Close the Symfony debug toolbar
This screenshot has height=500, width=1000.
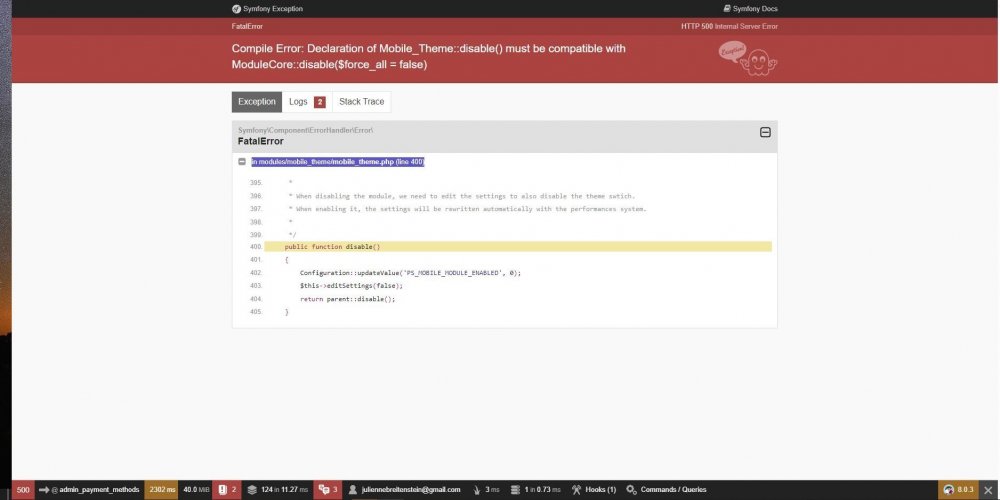click(x=989, y=490)
